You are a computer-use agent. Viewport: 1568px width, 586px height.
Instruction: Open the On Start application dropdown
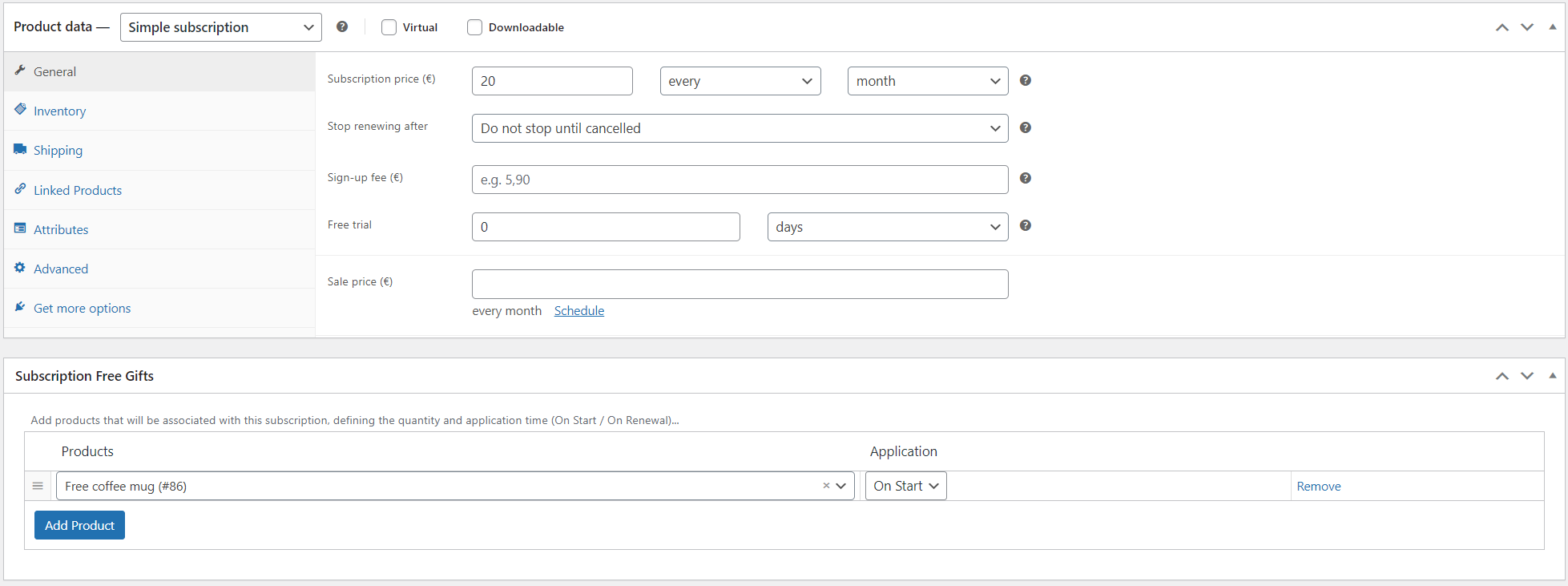(x=905, y=486)
